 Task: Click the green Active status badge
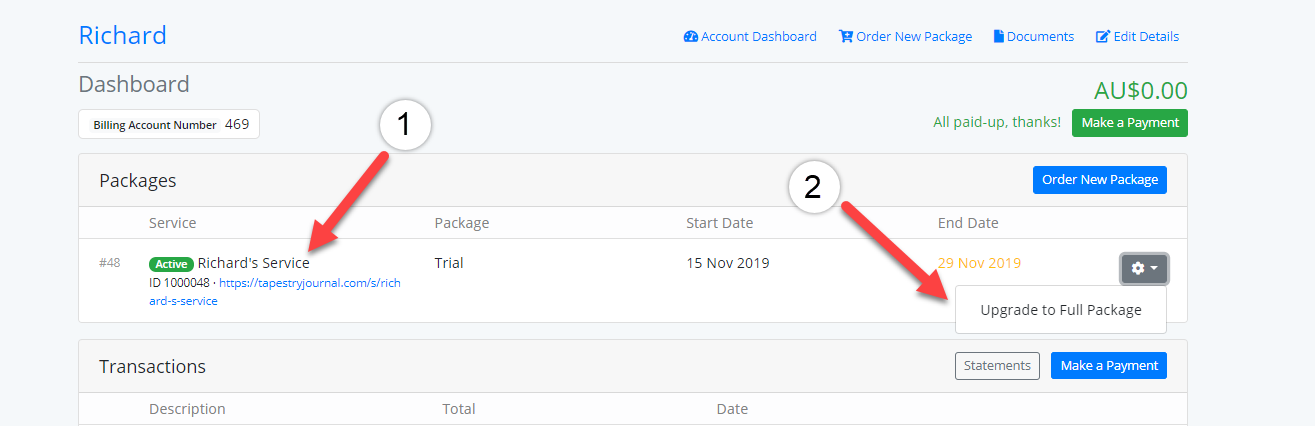pyautogui.click(x=171, y=264)
